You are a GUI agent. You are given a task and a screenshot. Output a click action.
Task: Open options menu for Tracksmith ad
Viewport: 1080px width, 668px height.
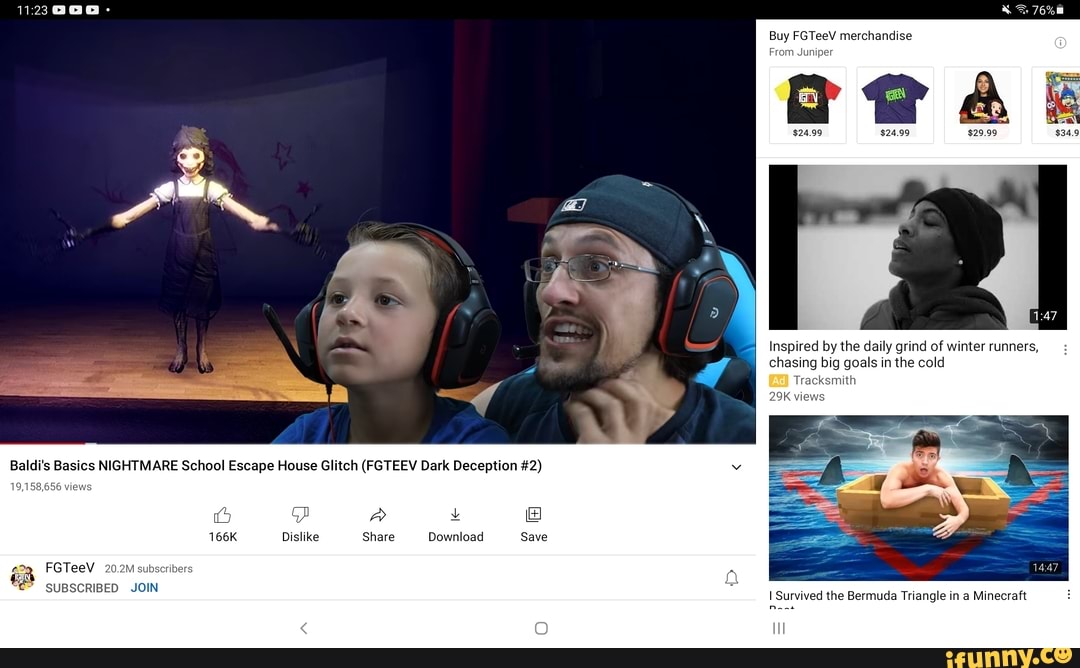(1065, 350)
